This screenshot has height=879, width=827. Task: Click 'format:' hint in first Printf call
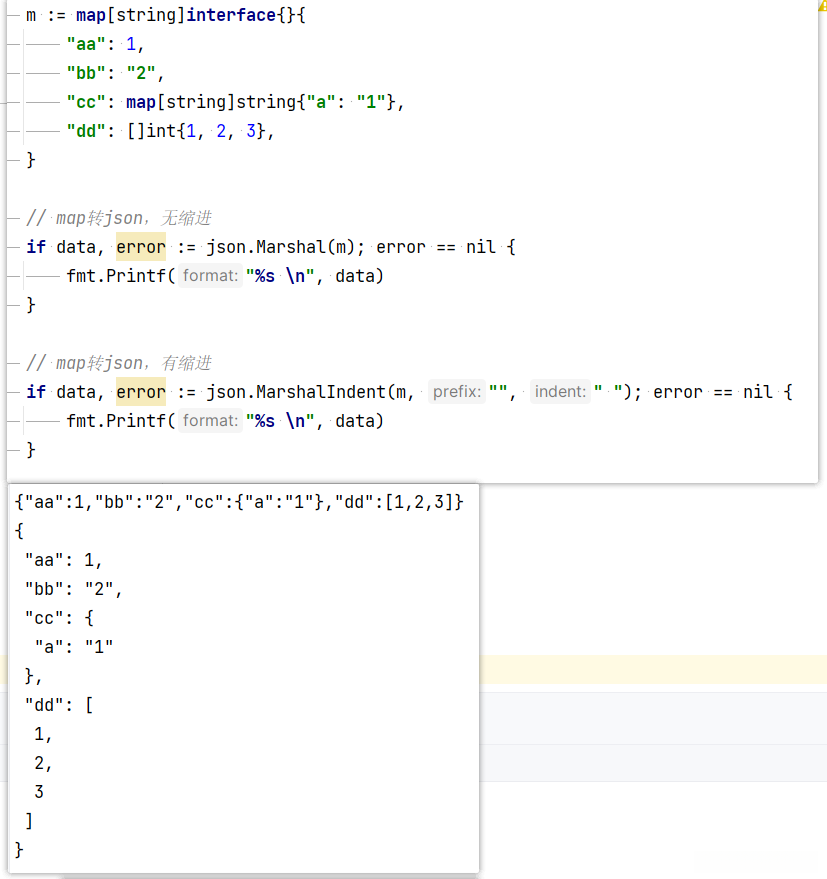click(210, 276)
